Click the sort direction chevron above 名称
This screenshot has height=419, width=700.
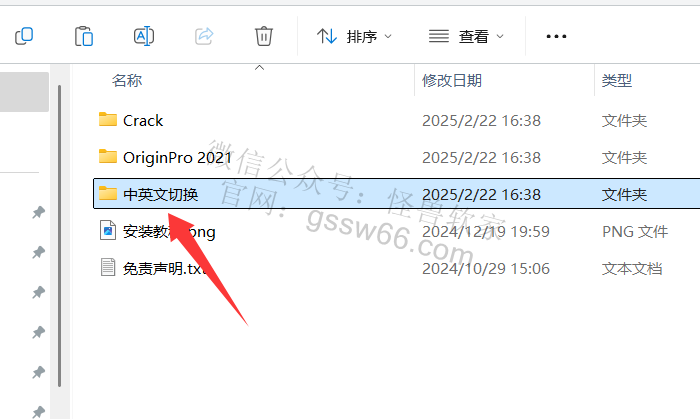pos(259,68)
